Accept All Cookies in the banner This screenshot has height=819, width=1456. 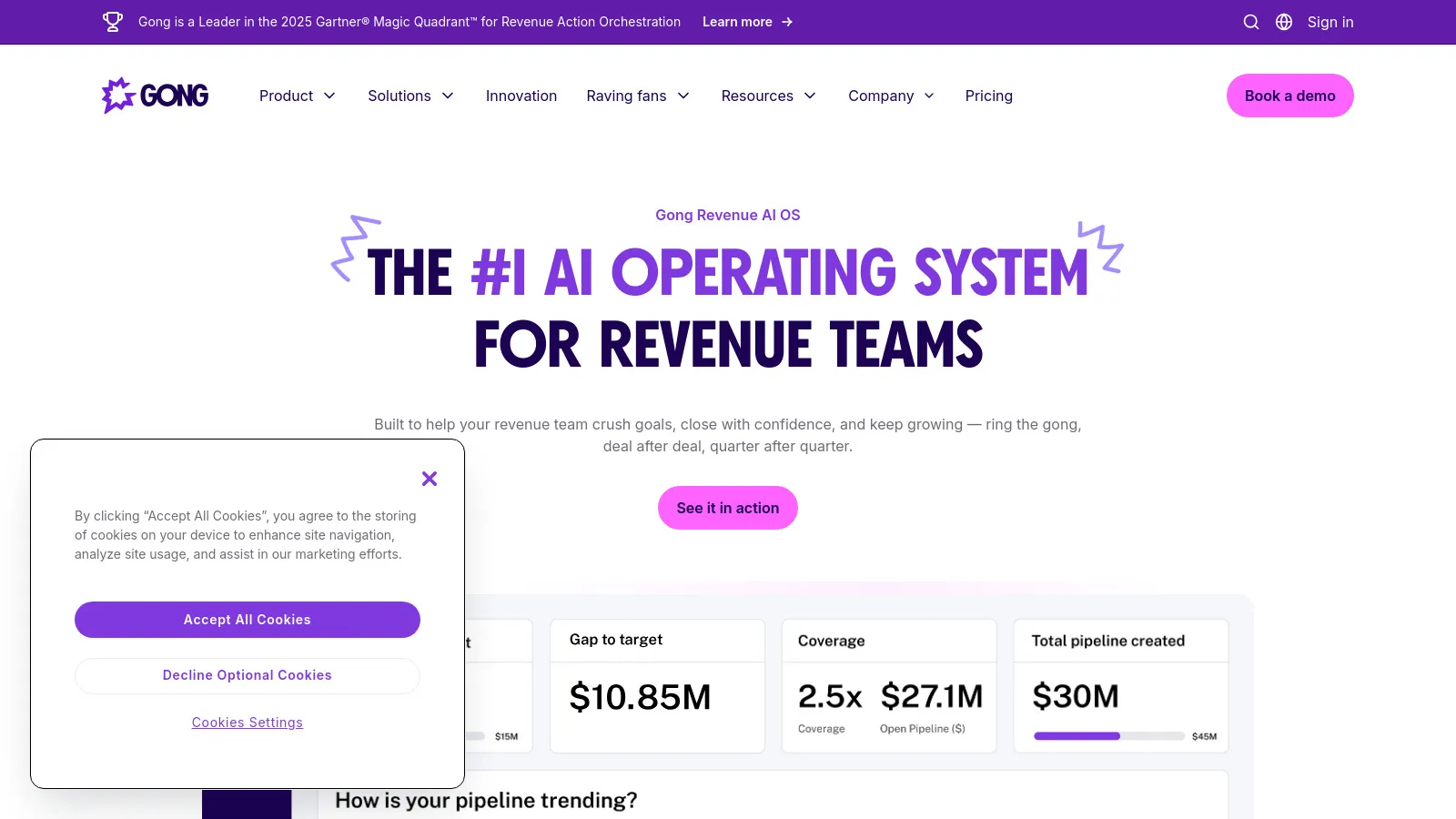coord(248,620)
